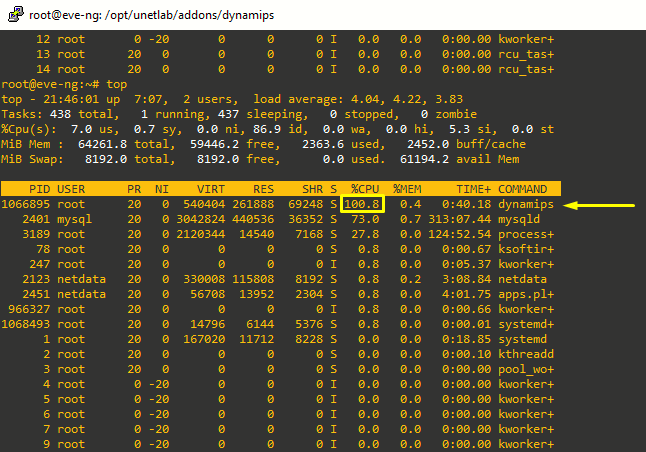Click the RES value '261888'

click(x=253, y=204)
